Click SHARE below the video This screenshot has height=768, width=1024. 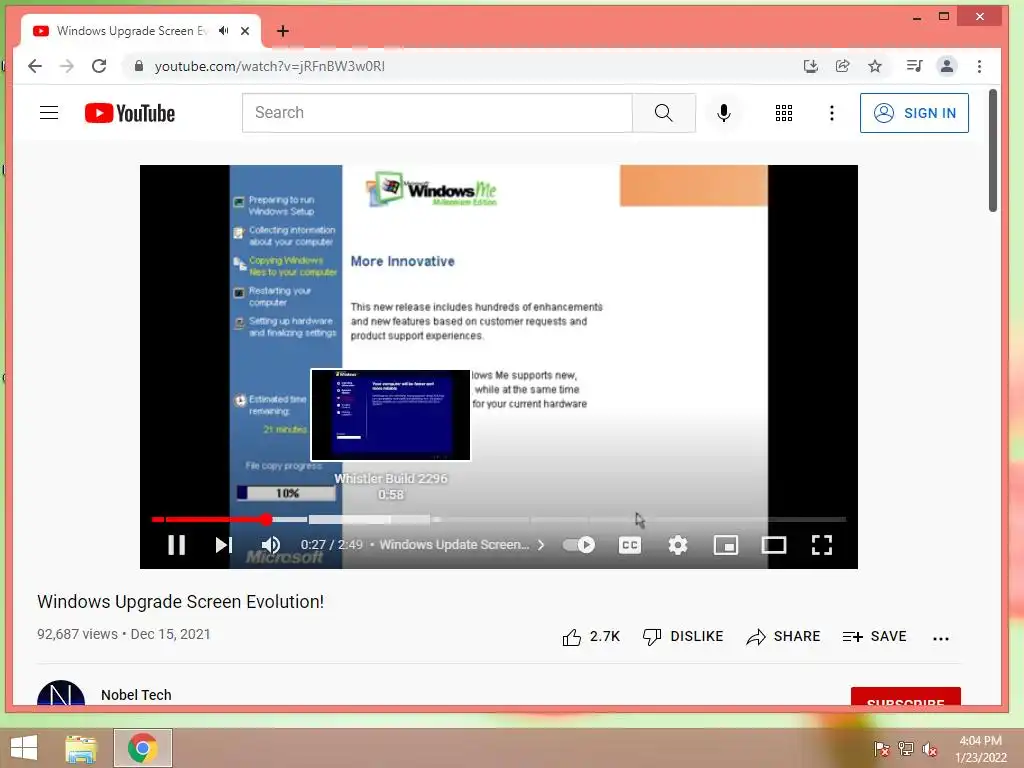(x=783, y=637)
